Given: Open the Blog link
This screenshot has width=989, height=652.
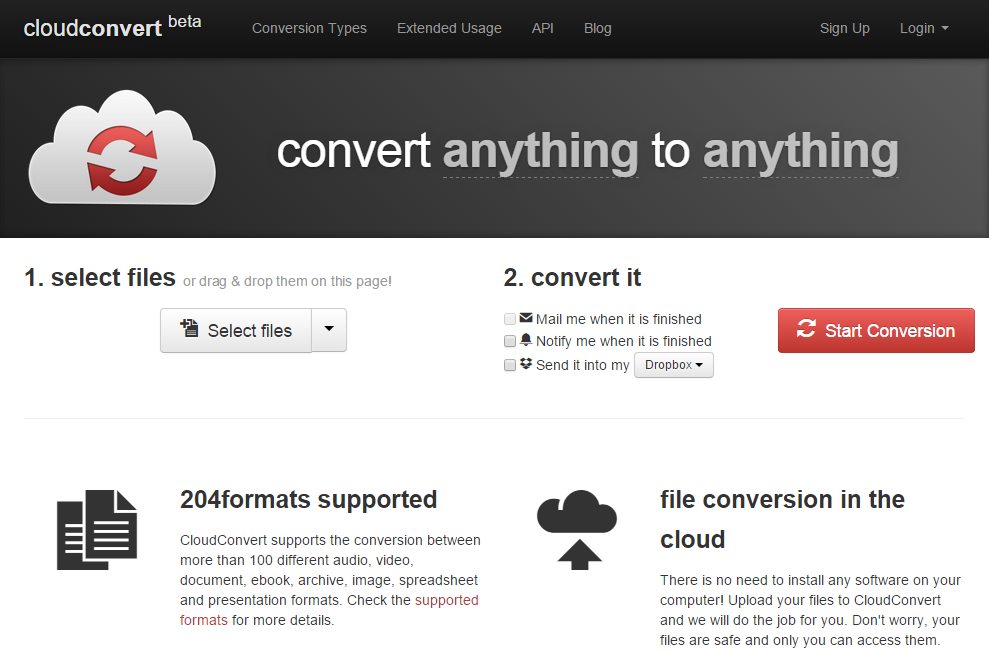Looking at the screenshot, I should coord(597,28).
